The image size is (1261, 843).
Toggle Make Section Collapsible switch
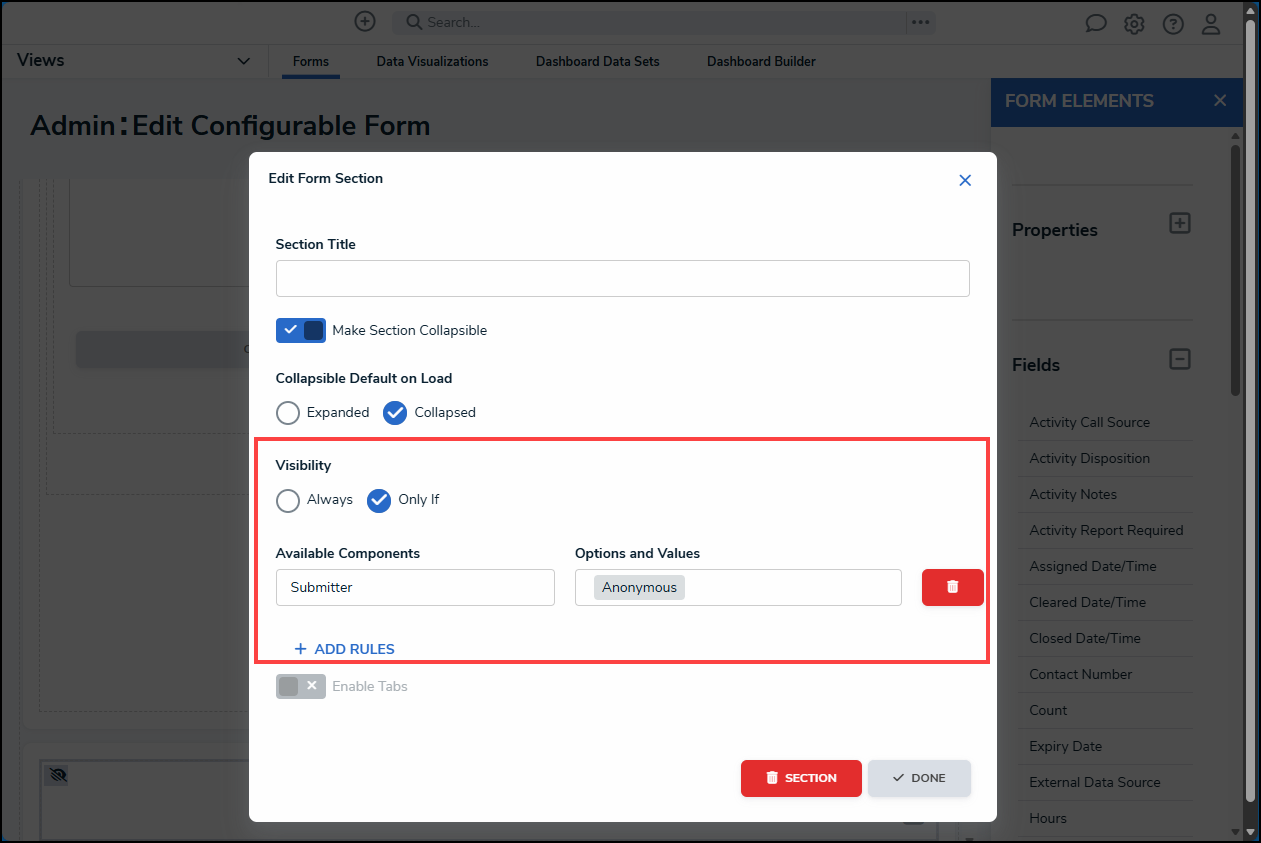click(301, 330)
